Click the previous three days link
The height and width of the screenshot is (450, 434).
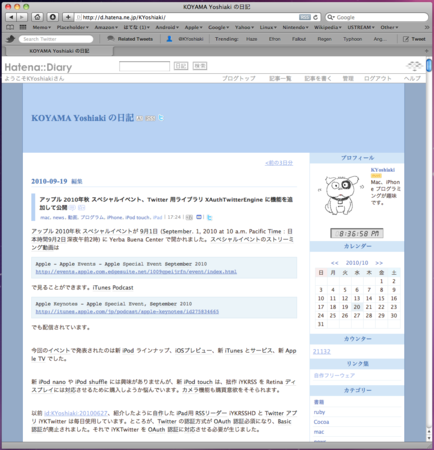click(x=279, y=163)
